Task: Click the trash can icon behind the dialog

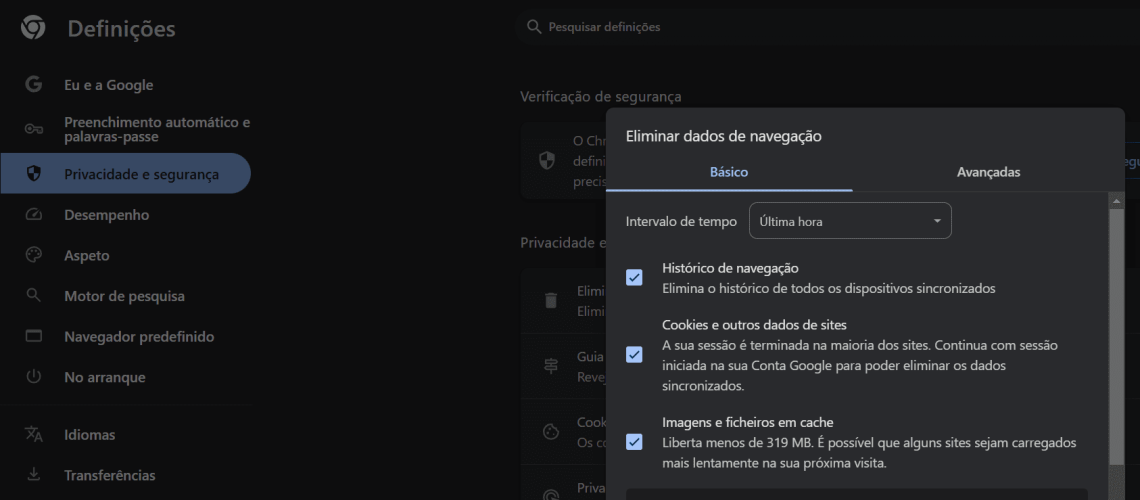Action: 551,300
